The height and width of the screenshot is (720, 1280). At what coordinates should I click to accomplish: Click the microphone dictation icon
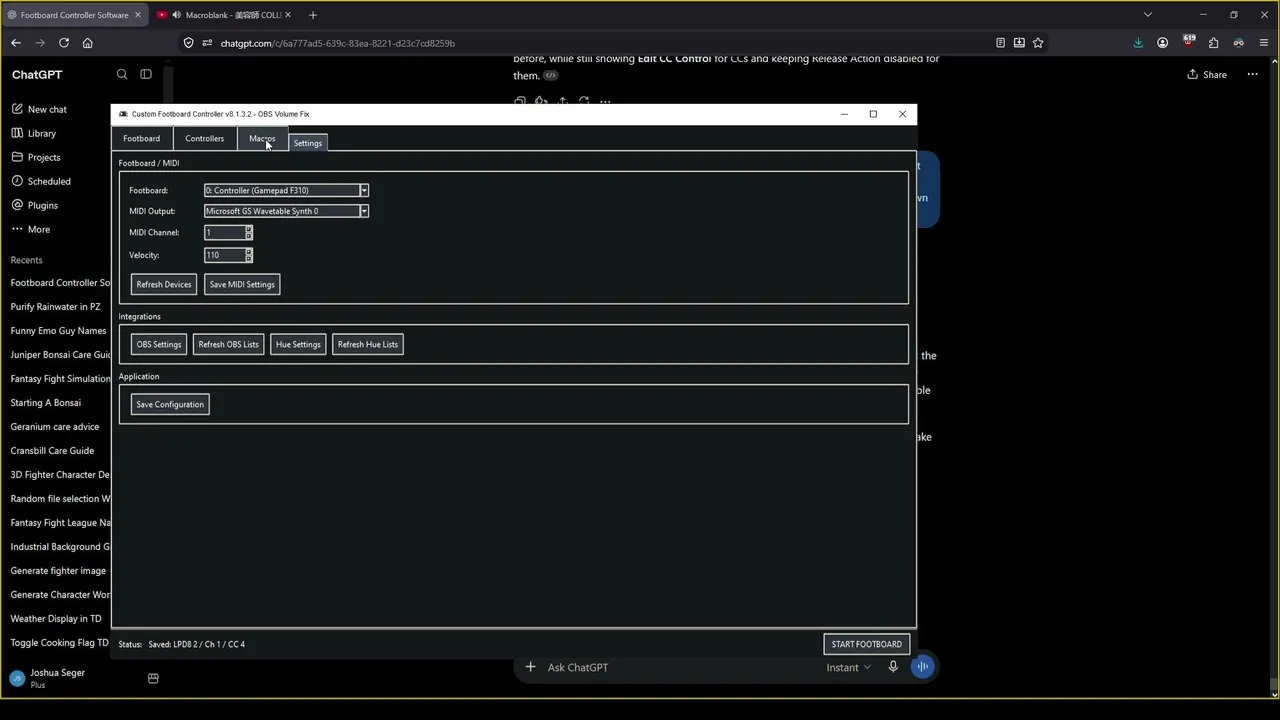(893, 667)
